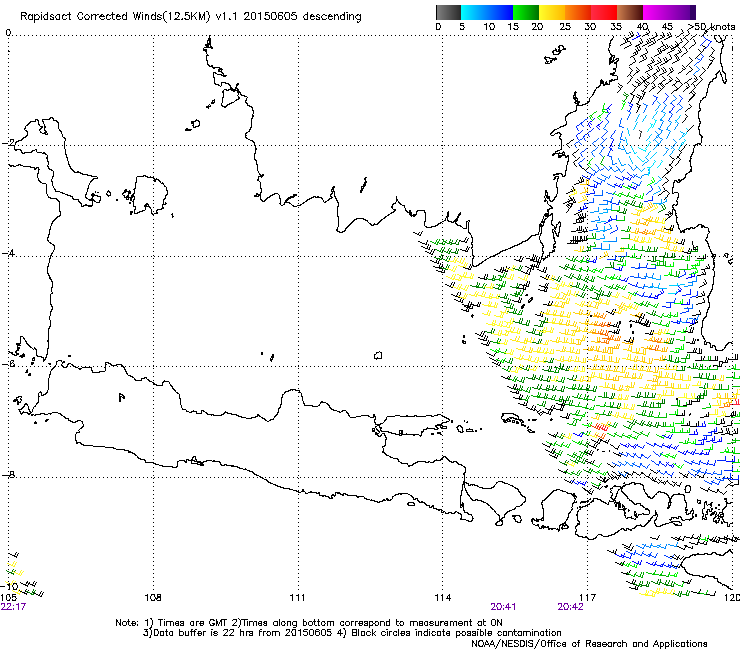Click the 'Times are GMT' note line
The image size is (740, 650).
[x=309, y=623]
